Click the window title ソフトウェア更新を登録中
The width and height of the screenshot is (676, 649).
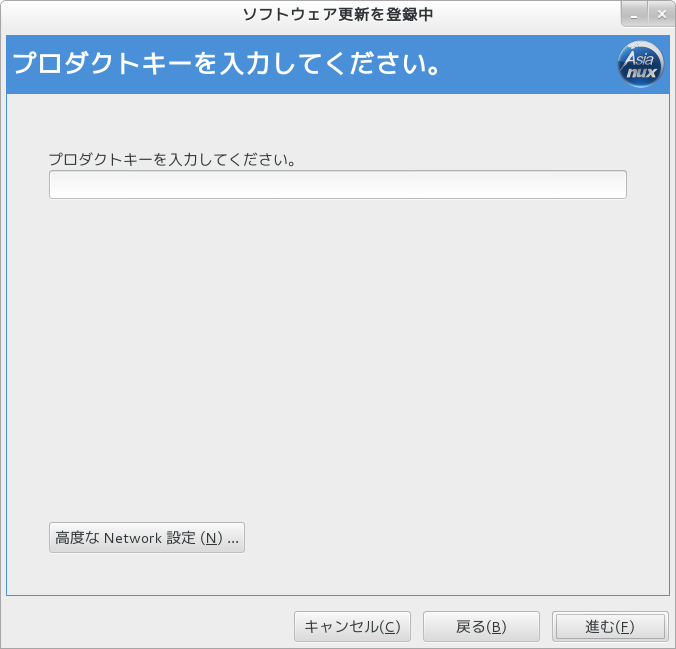[x=338, y=14]
